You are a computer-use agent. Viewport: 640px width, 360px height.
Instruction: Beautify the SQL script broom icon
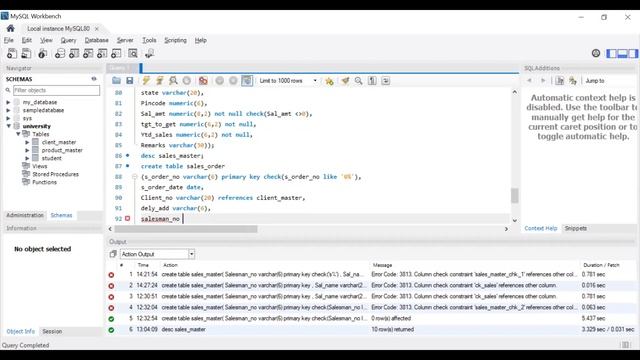pyautogui.click(x=345, y=81)
